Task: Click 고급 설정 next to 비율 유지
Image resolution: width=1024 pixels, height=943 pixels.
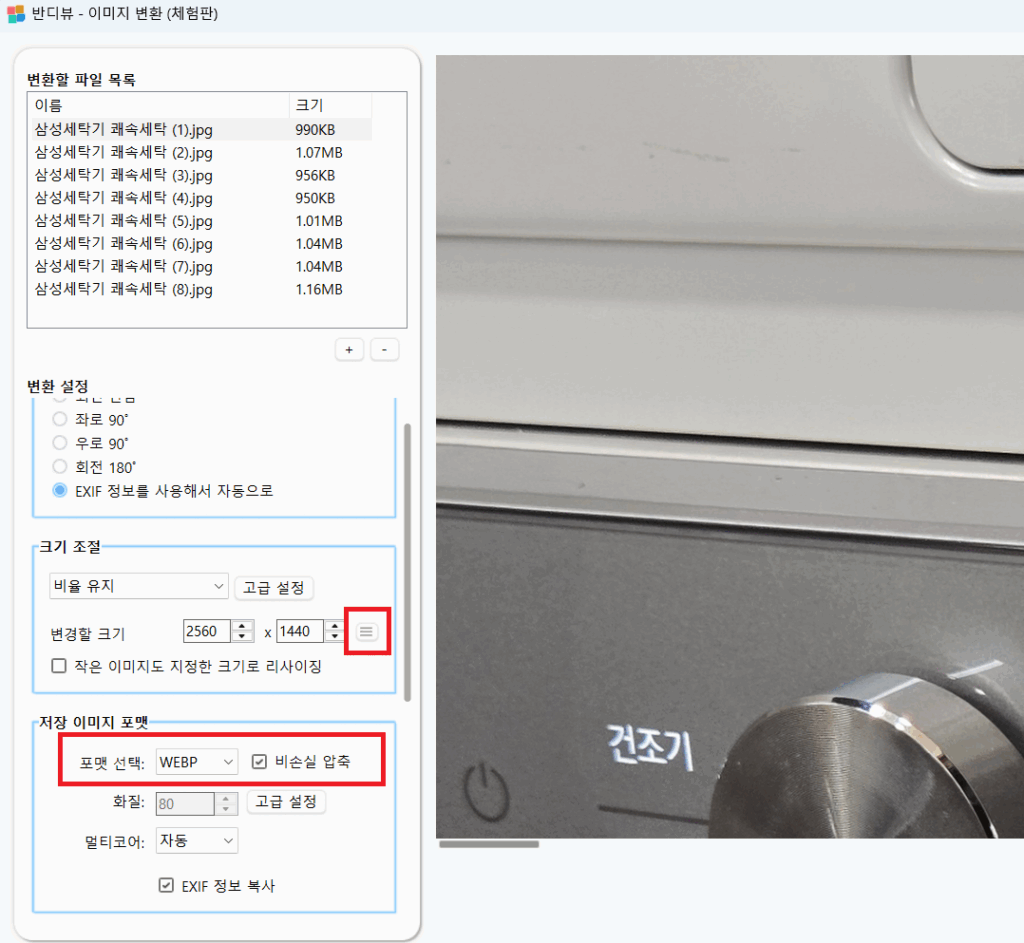Action: pos(273,587)
